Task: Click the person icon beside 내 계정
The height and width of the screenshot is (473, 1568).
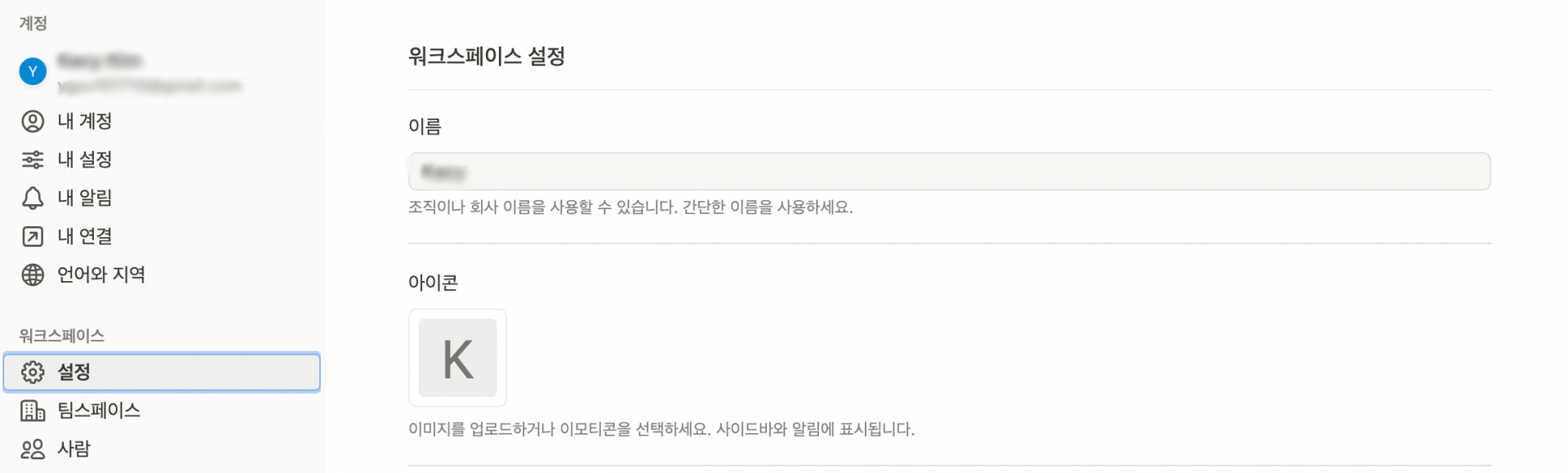Action: coord(33,122)
